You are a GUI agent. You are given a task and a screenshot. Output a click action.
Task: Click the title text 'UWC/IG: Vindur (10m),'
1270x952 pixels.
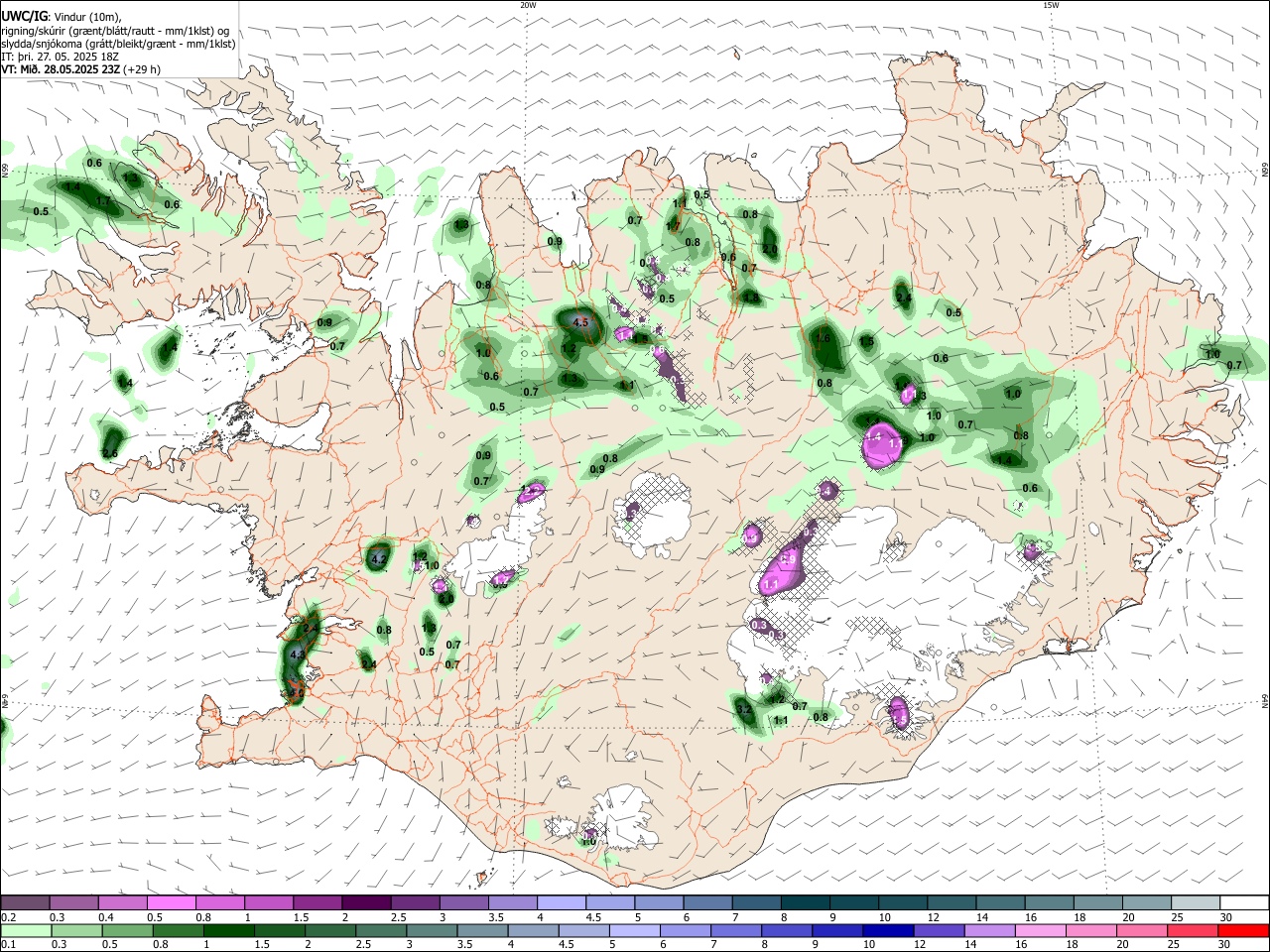coord(61,17)
